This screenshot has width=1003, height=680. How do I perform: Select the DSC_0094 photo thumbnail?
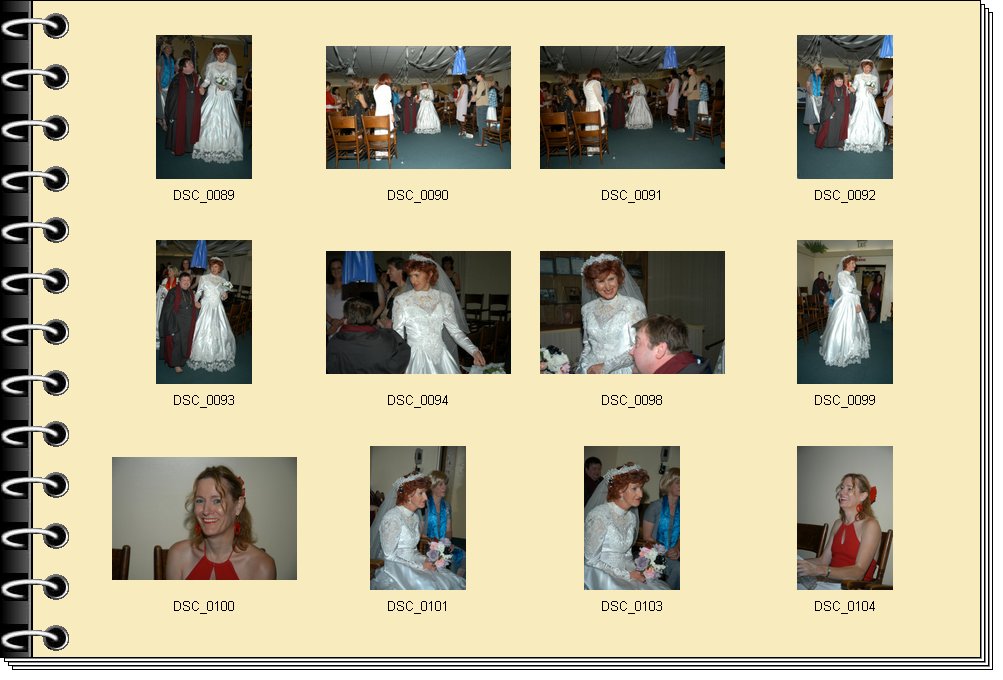pos(418,313)
